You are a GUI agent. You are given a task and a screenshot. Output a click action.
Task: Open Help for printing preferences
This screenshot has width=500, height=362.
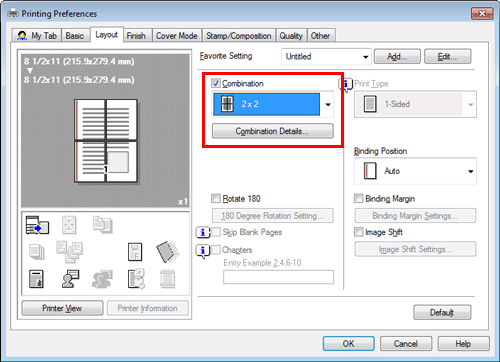[463, 344]
